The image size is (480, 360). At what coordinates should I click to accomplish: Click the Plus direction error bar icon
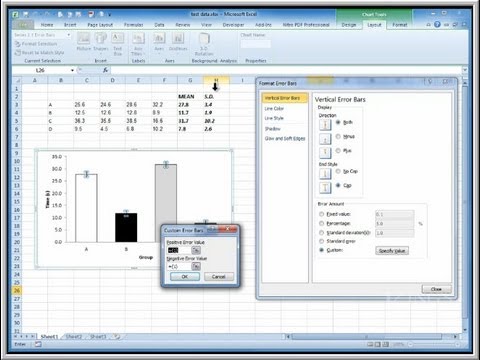coord(325,153)
